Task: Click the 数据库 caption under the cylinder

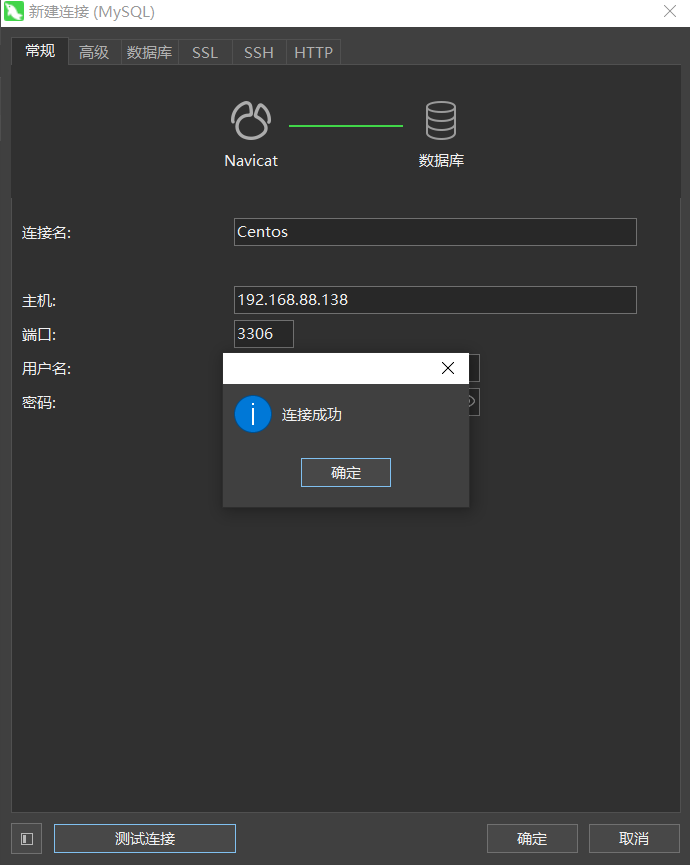Action: pyautogui.click(x=441, y=161)
